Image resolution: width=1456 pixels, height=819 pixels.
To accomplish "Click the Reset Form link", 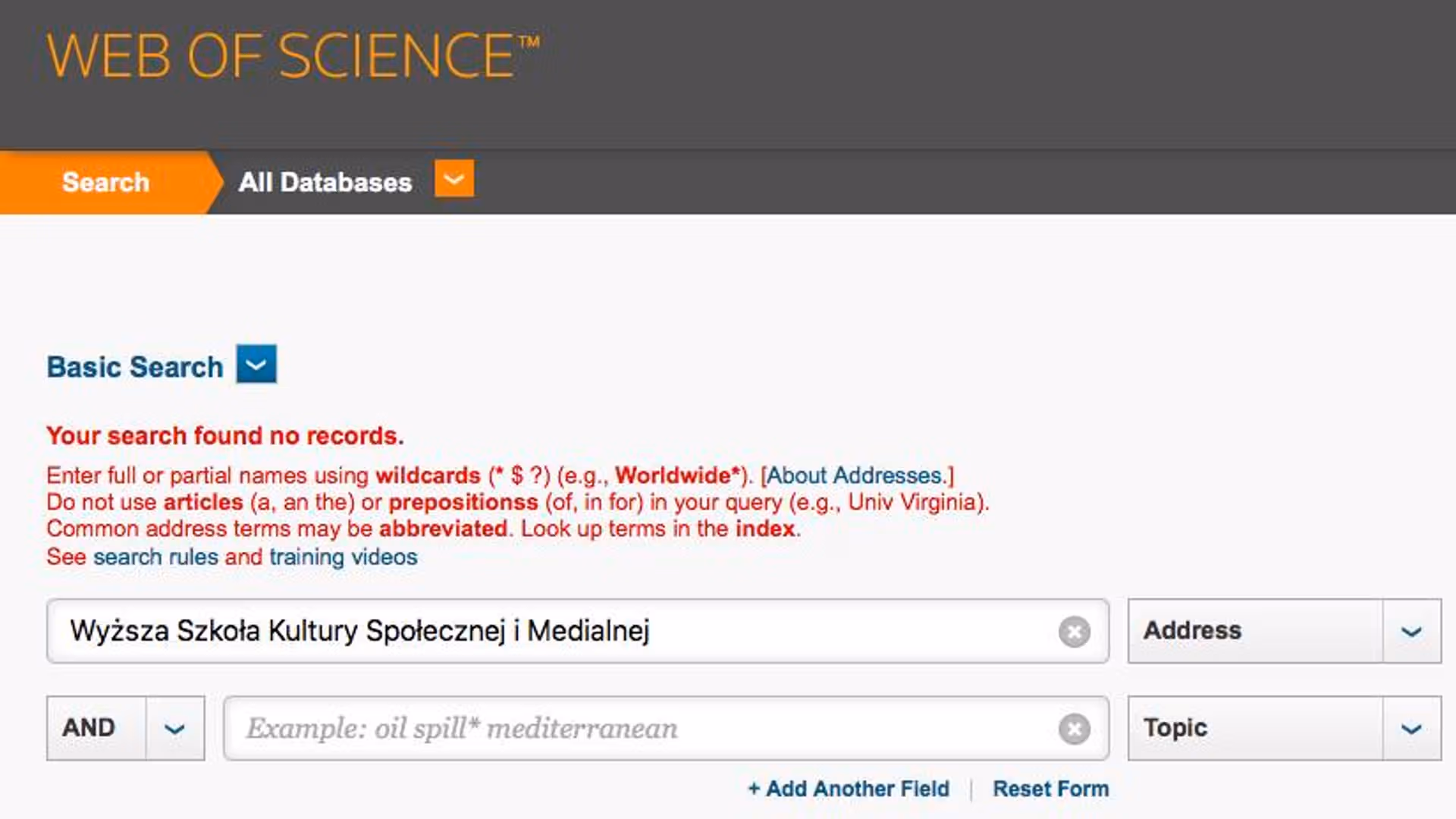I will point(1050,789).
